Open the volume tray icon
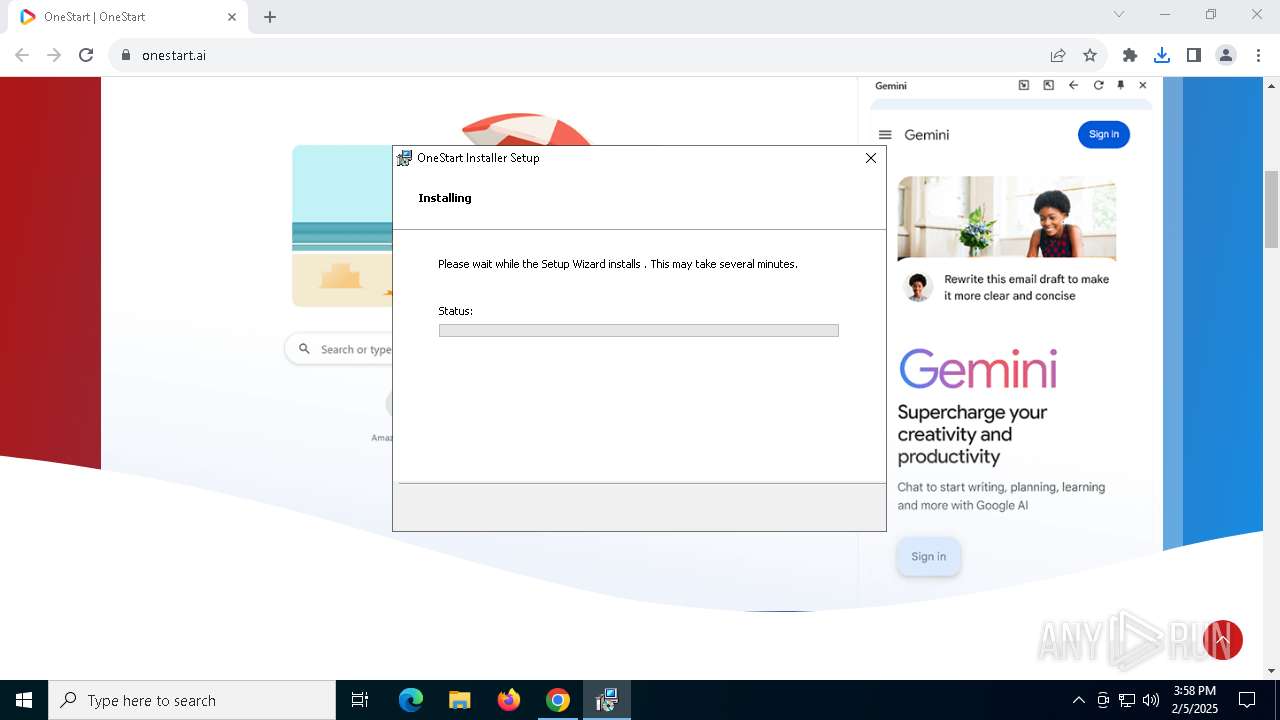 click(1151, 700)
